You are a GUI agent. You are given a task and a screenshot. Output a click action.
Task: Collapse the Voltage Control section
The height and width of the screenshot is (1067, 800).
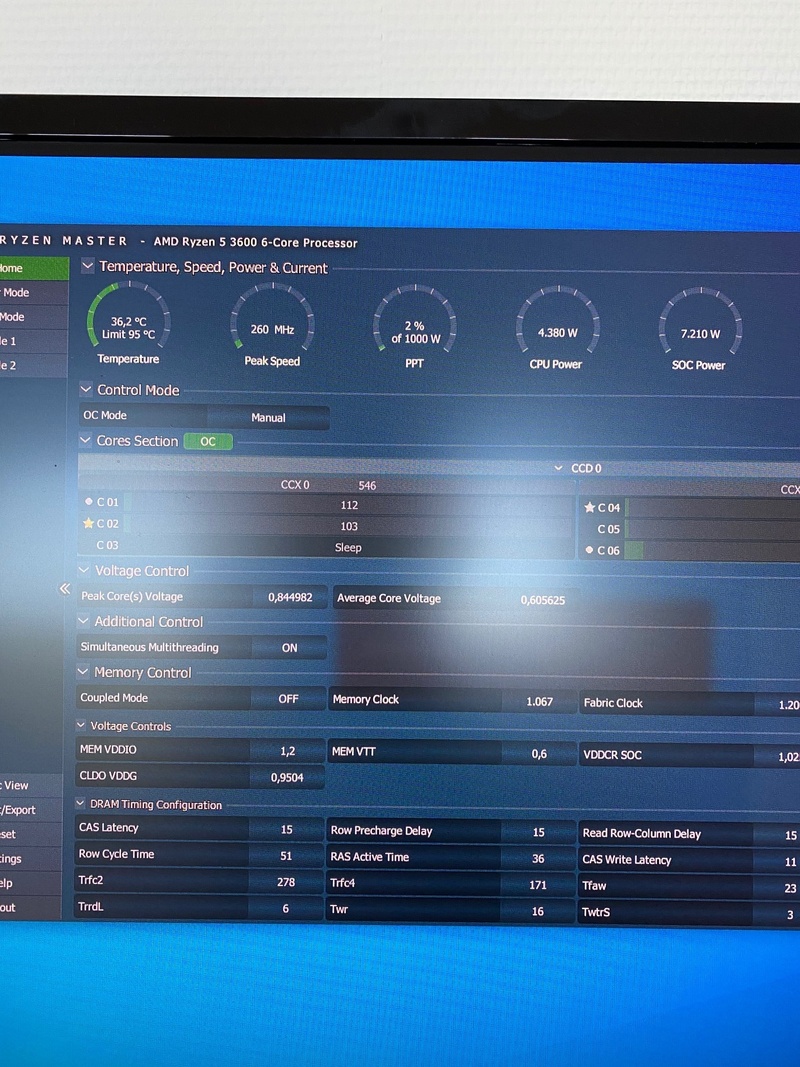tap(84, 570)
